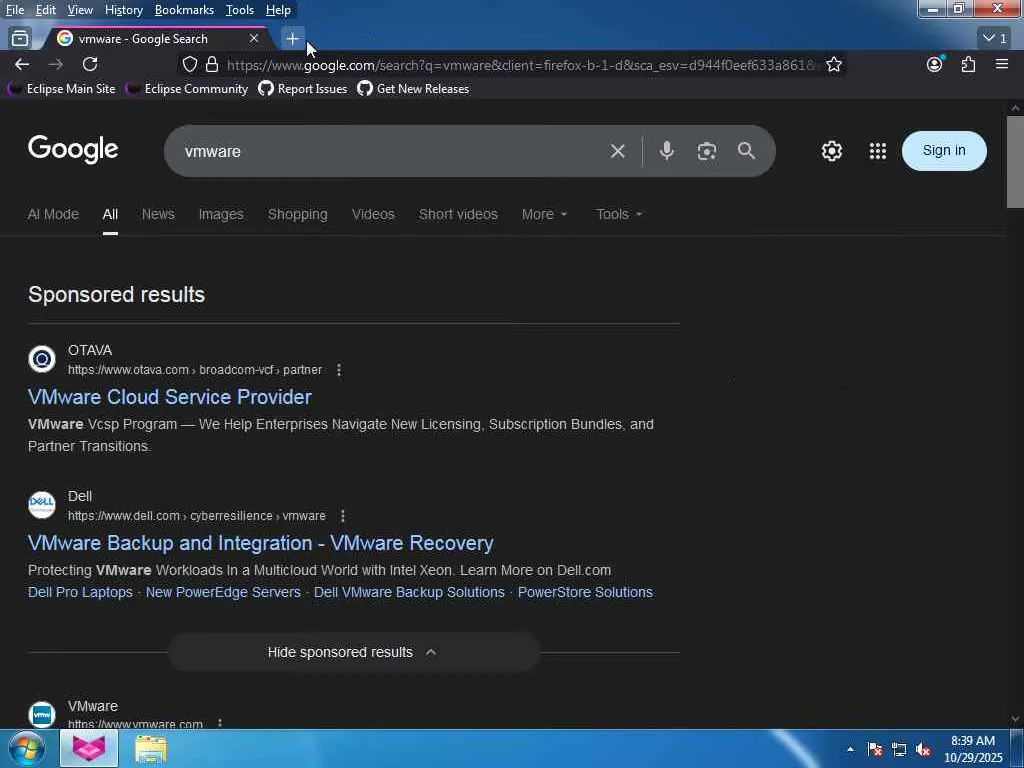This screenshot has height=768, width=1024.
Task: Open Dell Pro Laptops sitelink
Action: 80,592
